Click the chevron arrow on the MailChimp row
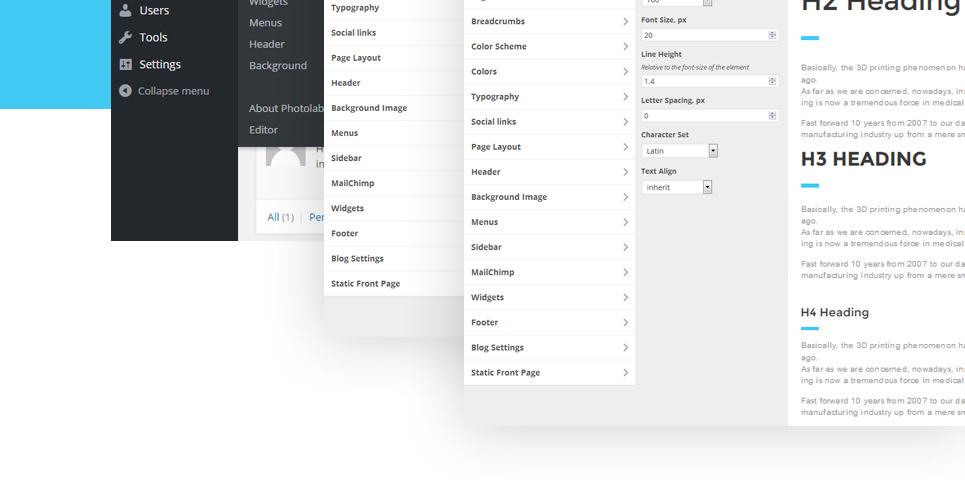The image size is (965, 500). tap(625, 273)
